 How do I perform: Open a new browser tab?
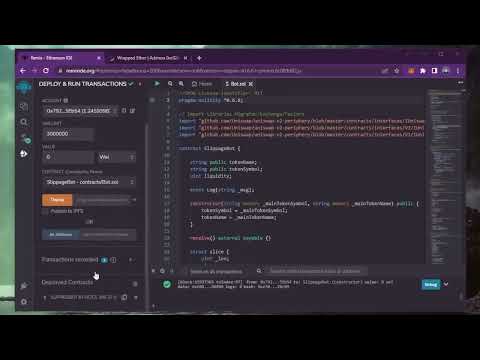coord(199,58)
